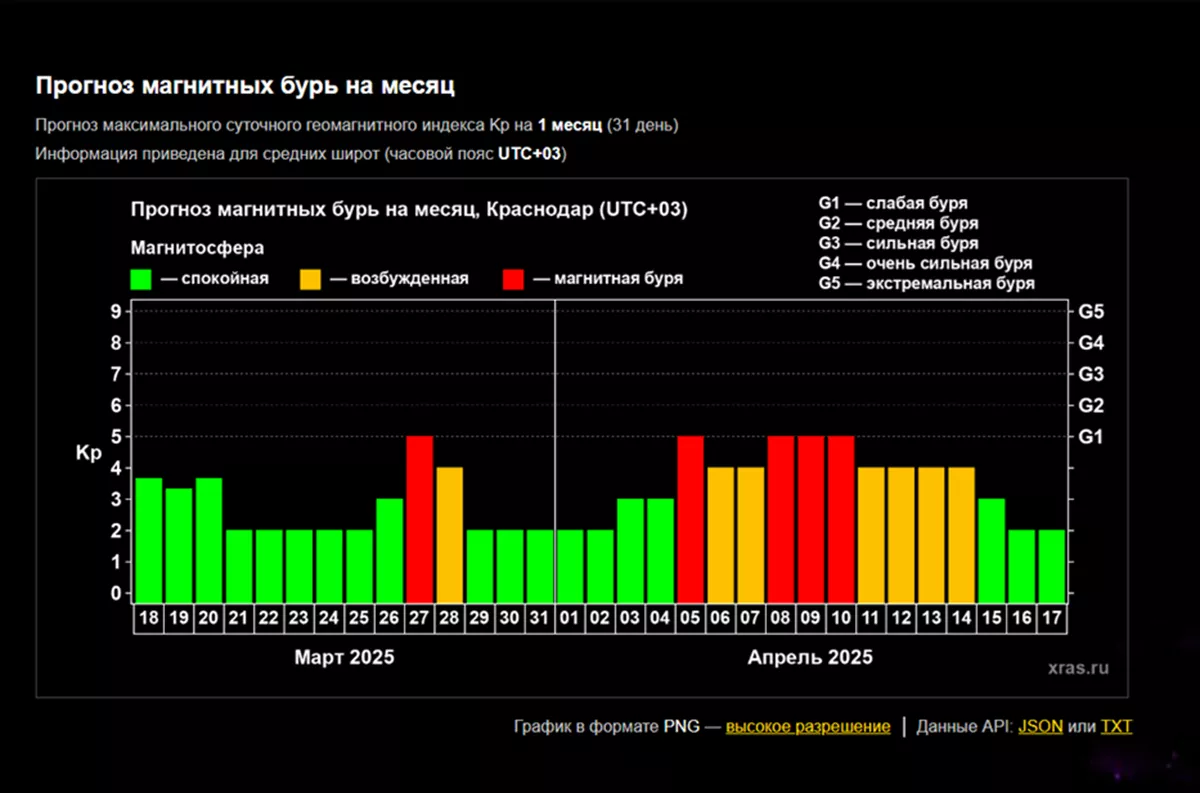Click the yellow bar above April 12

pyautogui.click(x=901, y=530)
